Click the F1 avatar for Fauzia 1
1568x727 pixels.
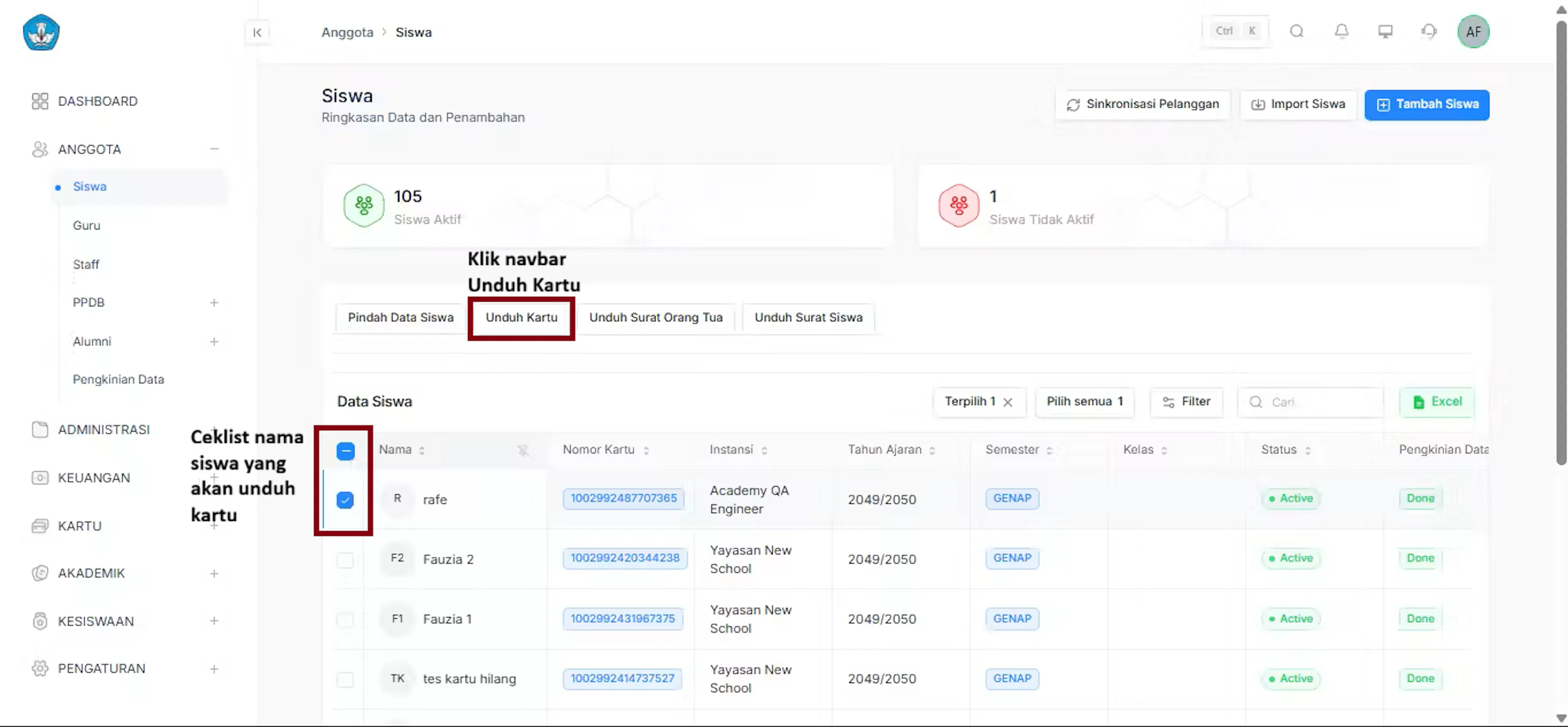(397, 619)
